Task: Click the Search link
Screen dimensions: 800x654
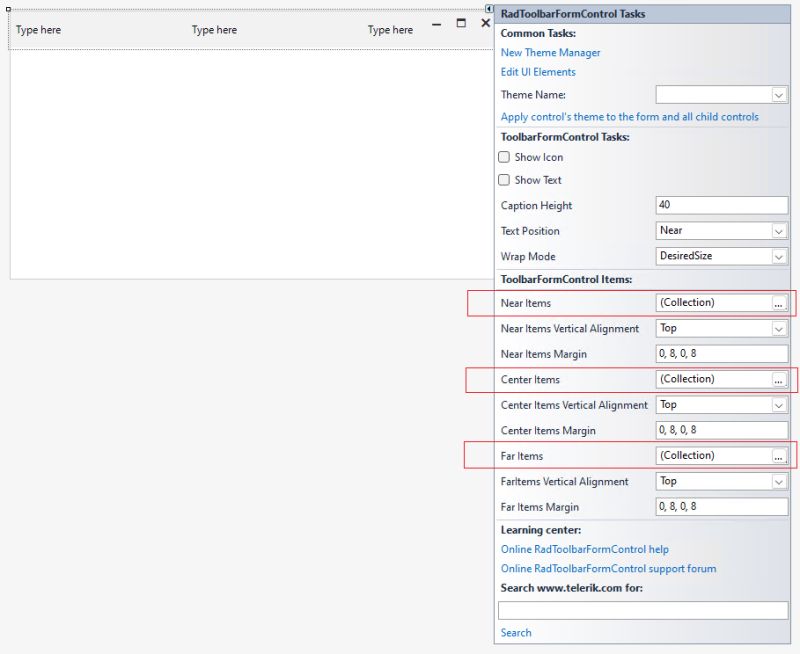Action: (x=515, y=632)
